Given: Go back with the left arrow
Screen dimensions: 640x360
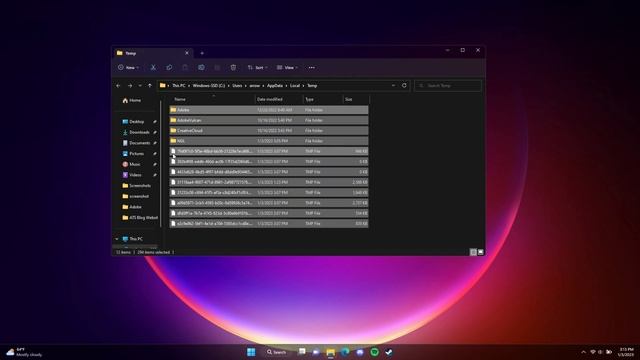Looking at the screenshot, I should (118, 86).
